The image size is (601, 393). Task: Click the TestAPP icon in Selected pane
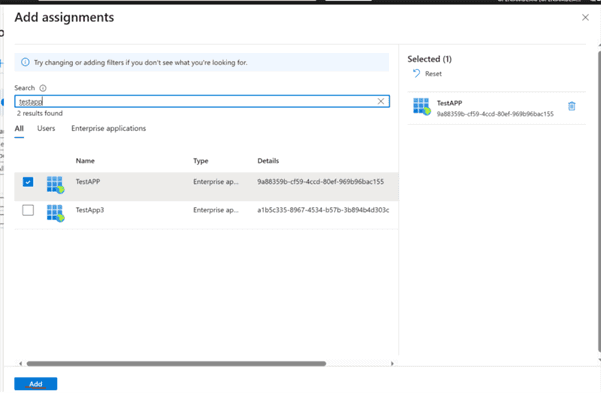pos(422,107)
